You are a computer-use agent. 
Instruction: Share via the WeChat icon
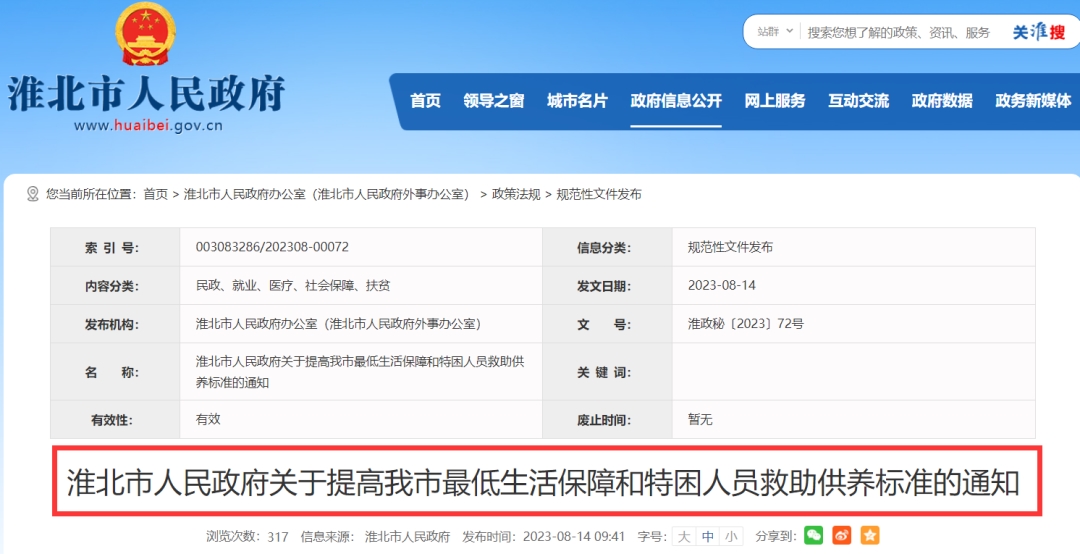(x=813, y=535)
